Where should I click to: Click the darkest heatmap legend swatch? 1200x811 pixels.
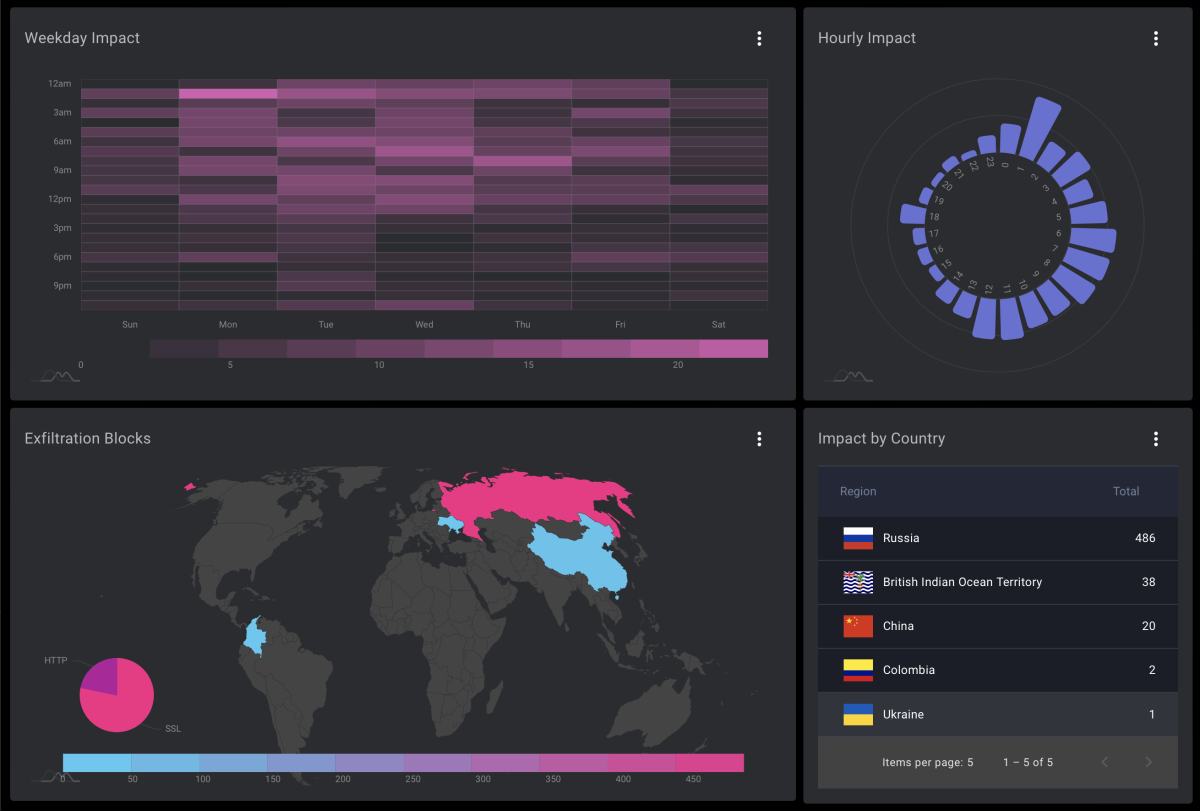(184, 348)
